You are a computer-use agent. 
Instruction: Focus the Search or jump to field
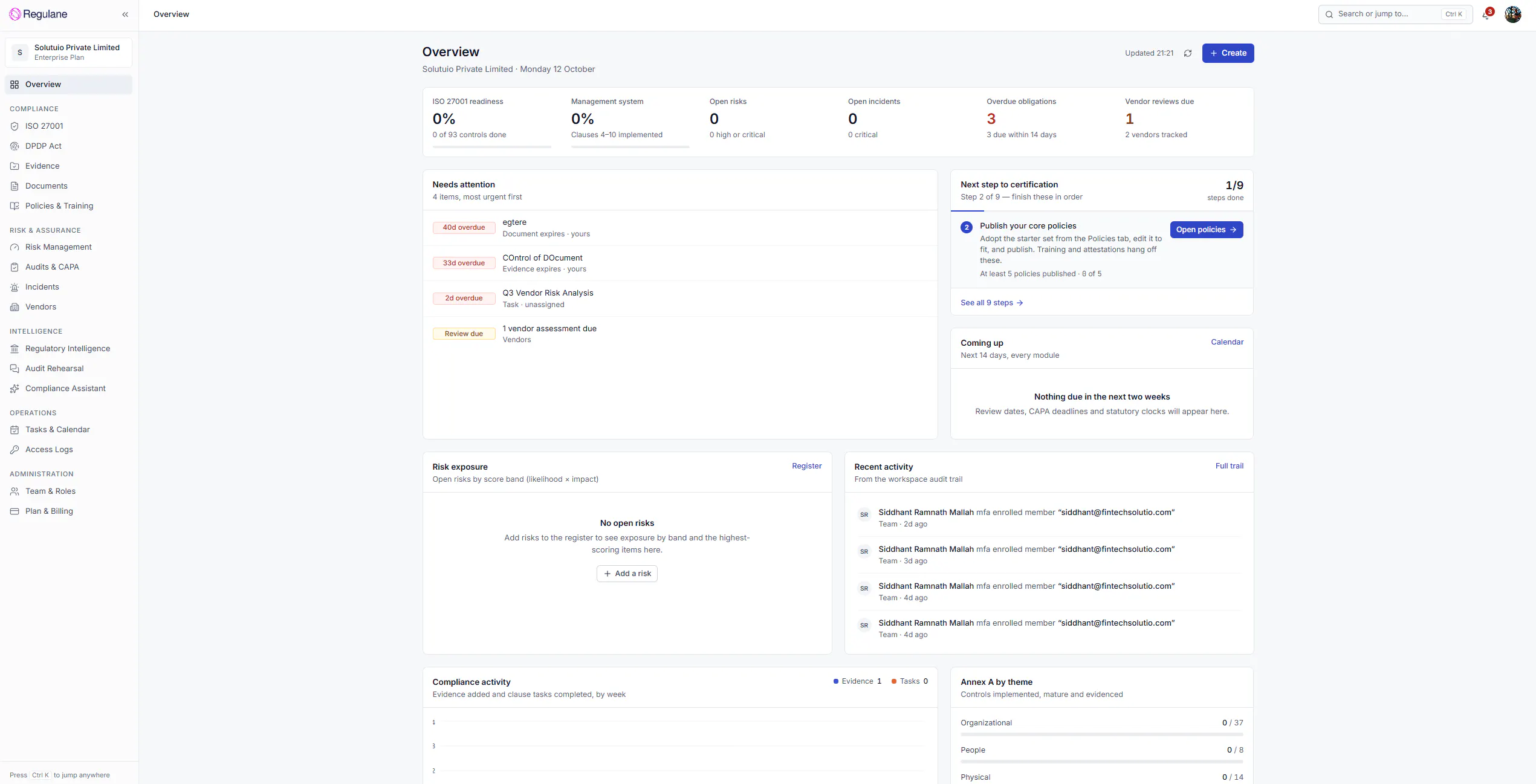click(1395, 15)
